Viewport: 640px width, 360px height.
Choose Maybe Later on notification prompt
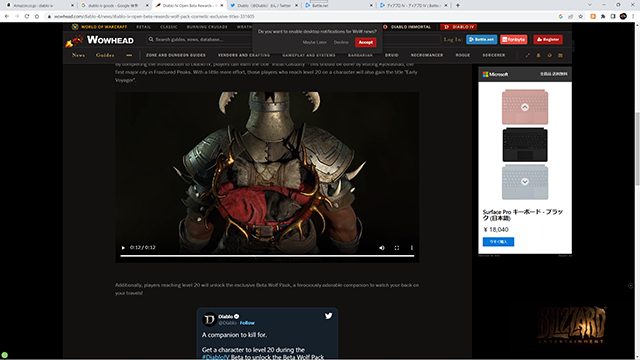click(x=315, y=42)
